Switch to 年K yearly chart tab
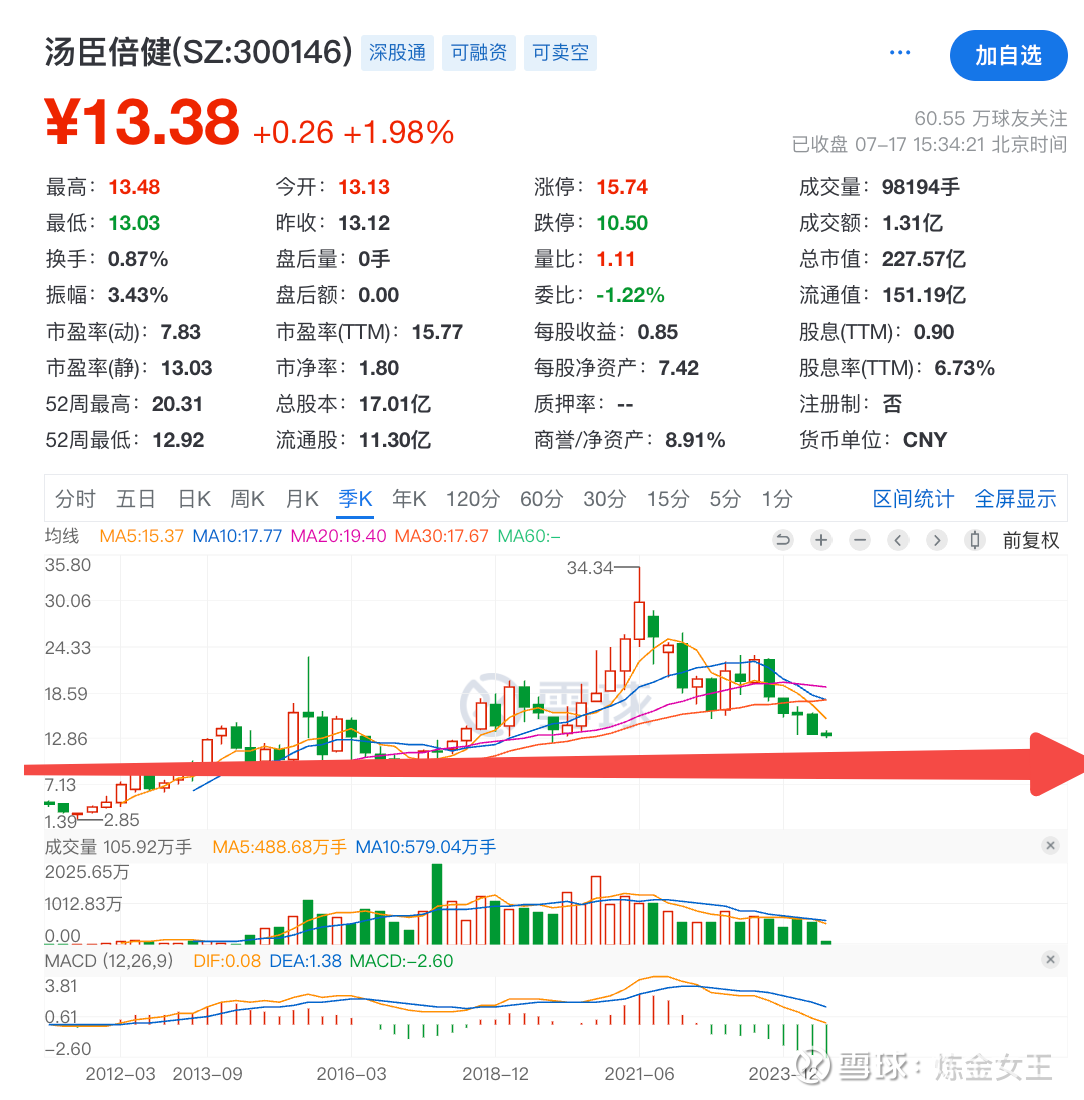The image size is (1084, 1100). point(409,499)
